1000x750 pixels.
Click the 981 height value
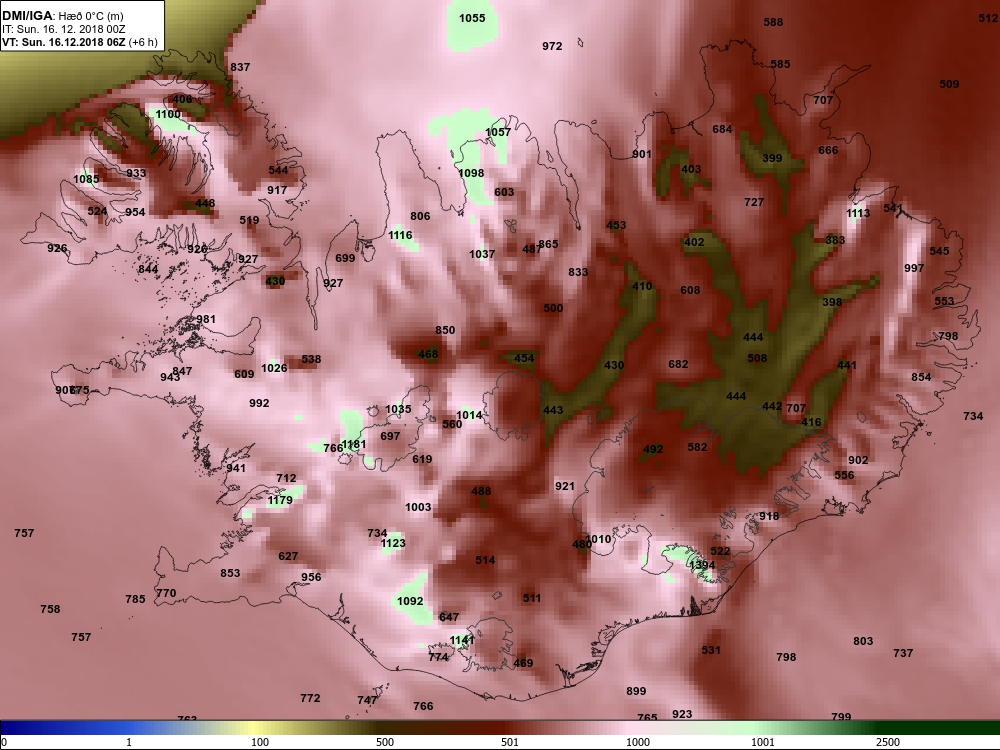tap(205, 319)
